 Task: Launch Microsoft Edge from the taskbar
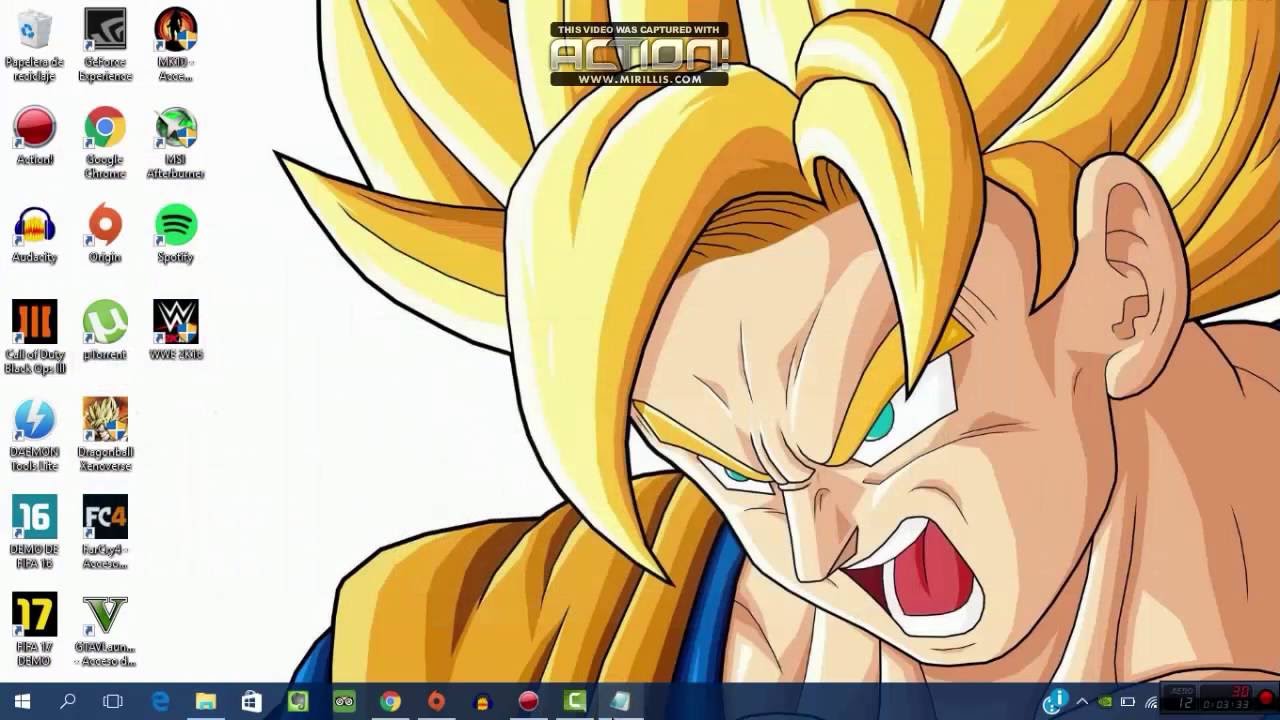[160, 701]
